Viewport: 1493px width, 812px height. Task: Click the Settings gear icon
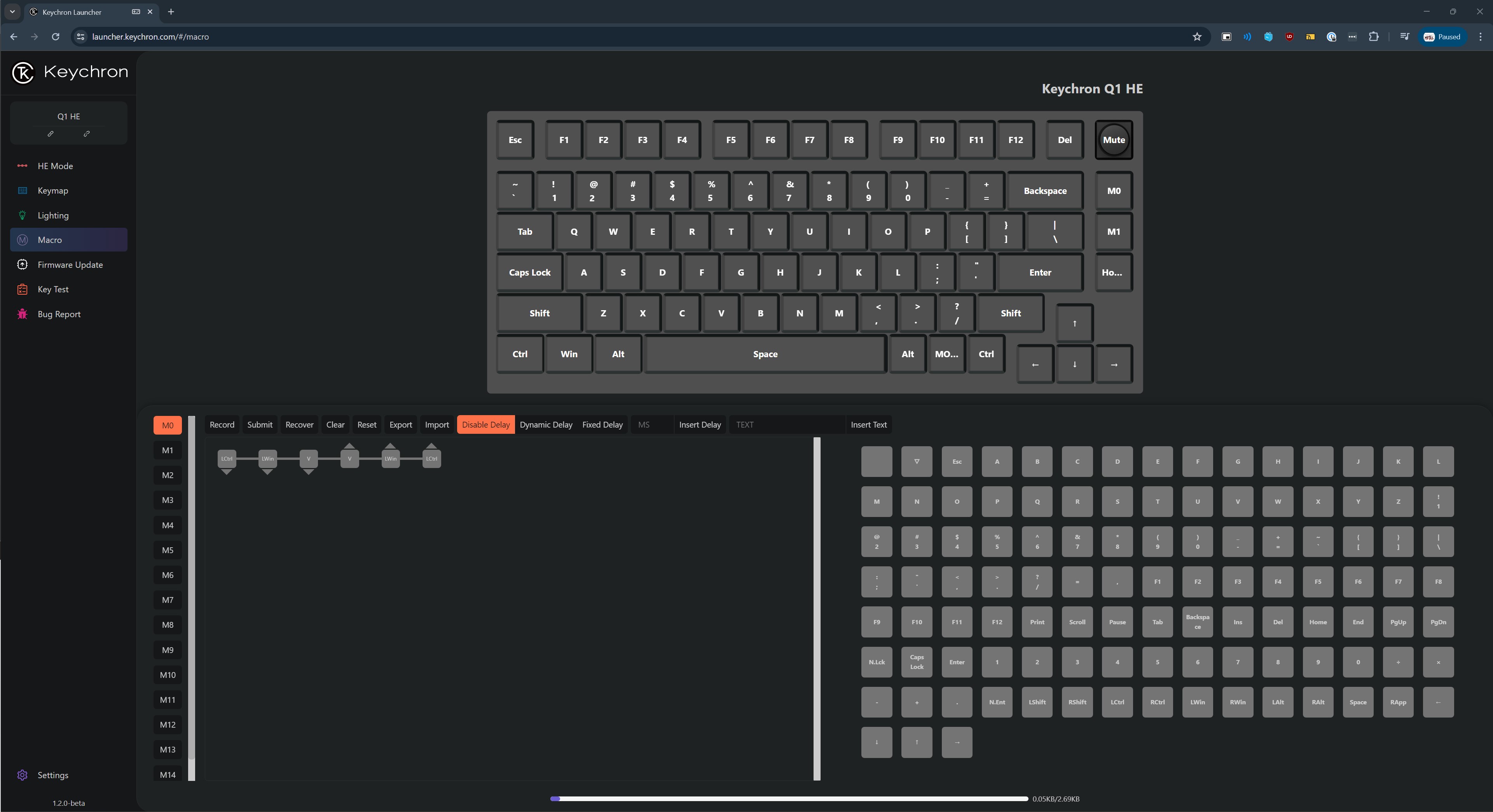coord(22,775)
